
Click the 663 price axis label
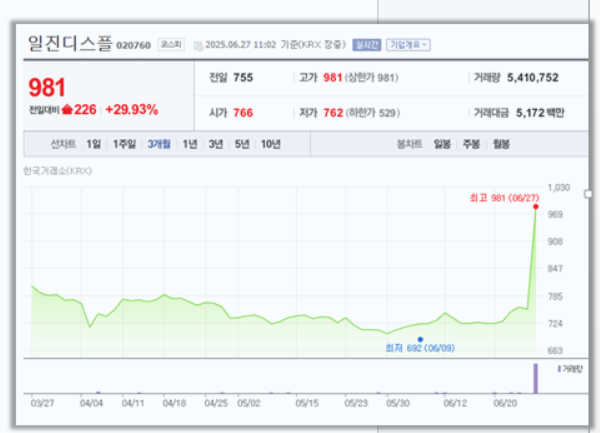(555, 350)
